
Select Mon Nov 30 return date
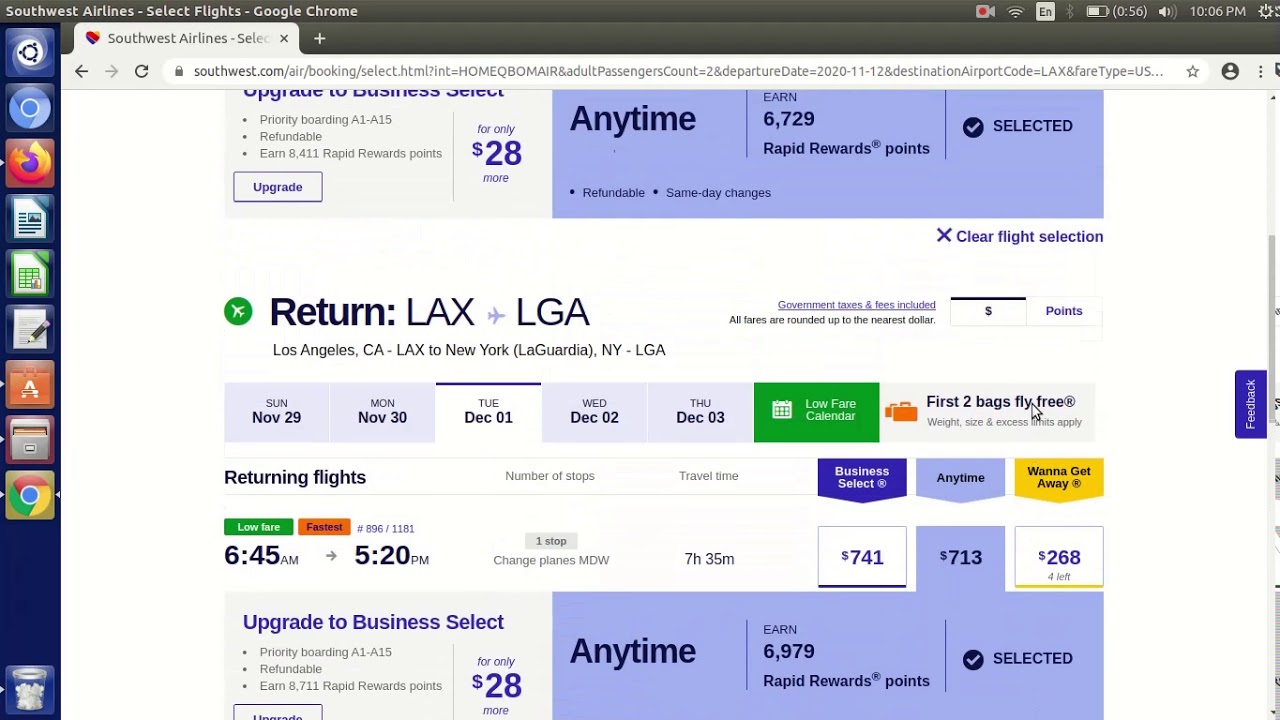[x=382, y=411]
